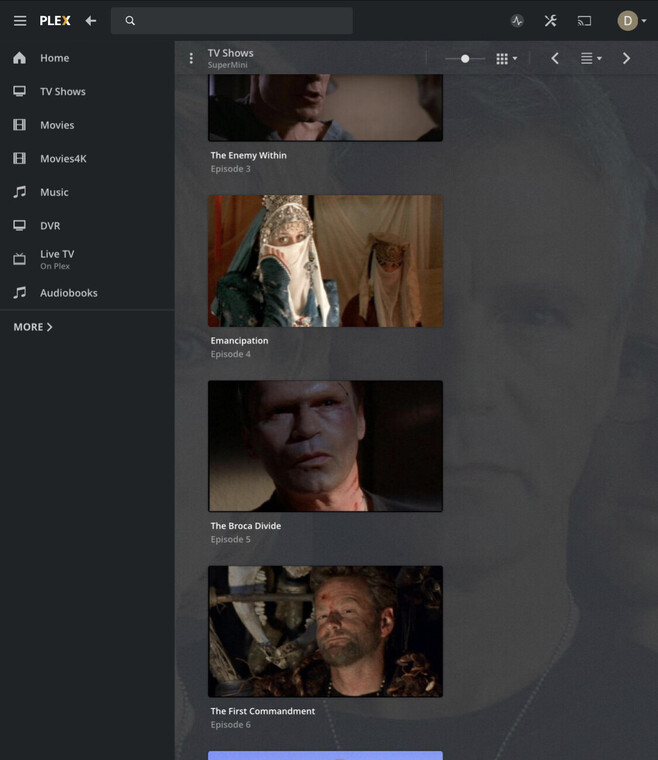The height and width of the screenshot is (760, 658).
Task: Click the Episode 3 label
Action: pyautogui.click(x=231, y=169)
